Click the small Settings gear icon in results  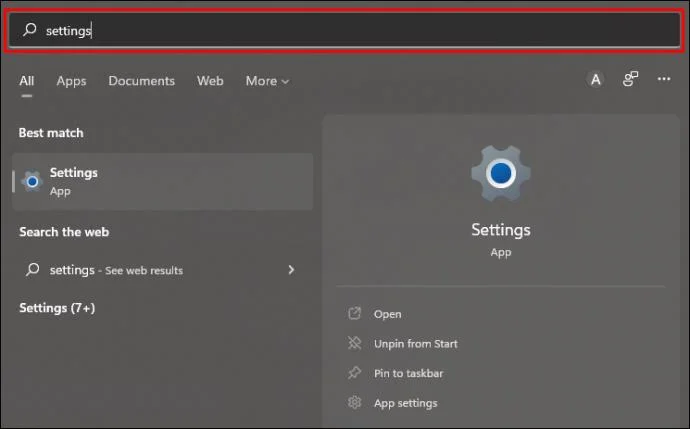pyautogui.click(x=32, y=181)
